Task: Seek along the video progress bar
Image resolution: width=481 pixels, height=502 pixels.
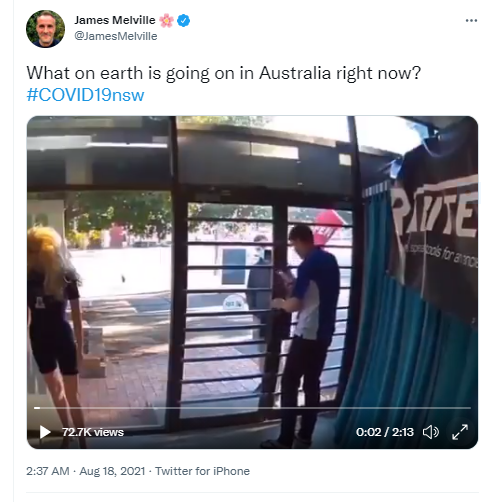Action: pyautogui.click(x=252, y=408)
